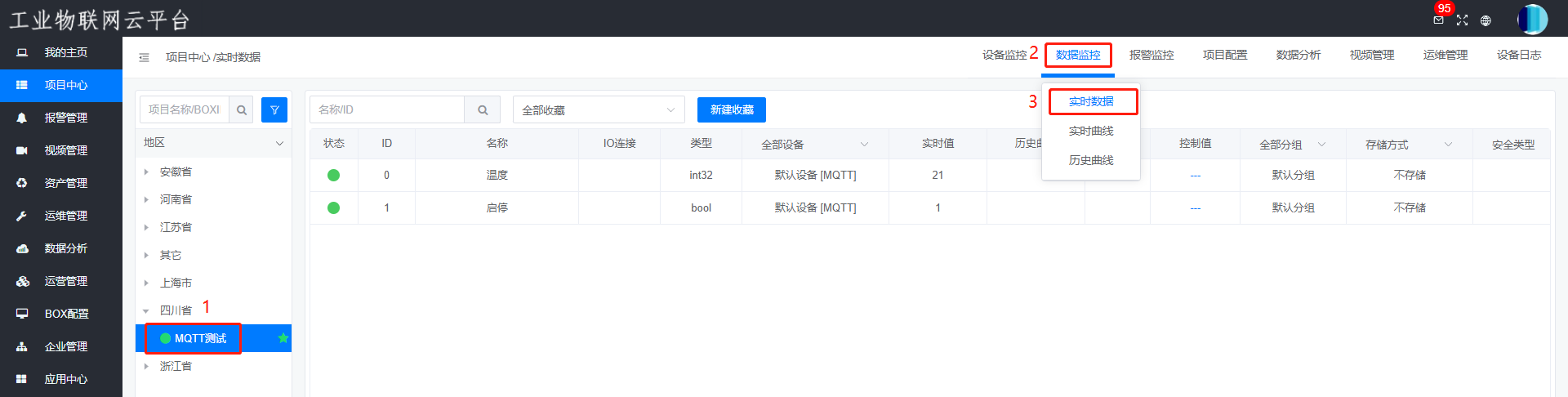The image size is (1568, 397).
Task: Click the project search magnifier icon
Action: click(242, 109)
